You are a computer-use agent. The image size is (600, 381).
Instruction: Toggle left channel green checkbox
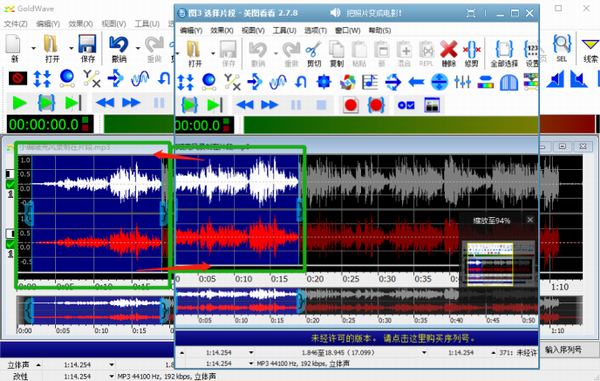pyautogui.click(x=10, y=184)
